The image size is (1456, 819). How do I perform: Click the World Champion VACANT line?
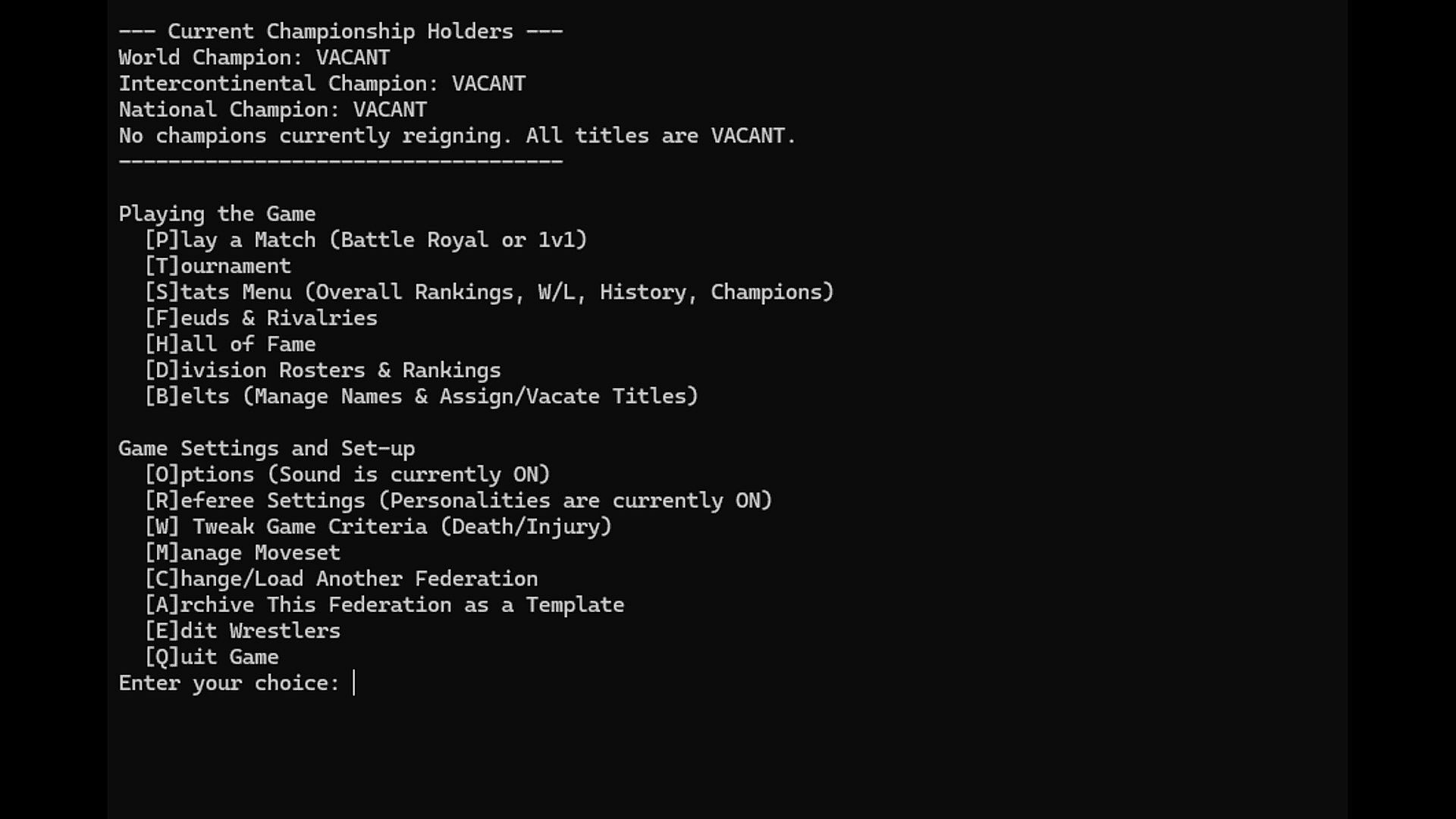click(x=254, y=58)
